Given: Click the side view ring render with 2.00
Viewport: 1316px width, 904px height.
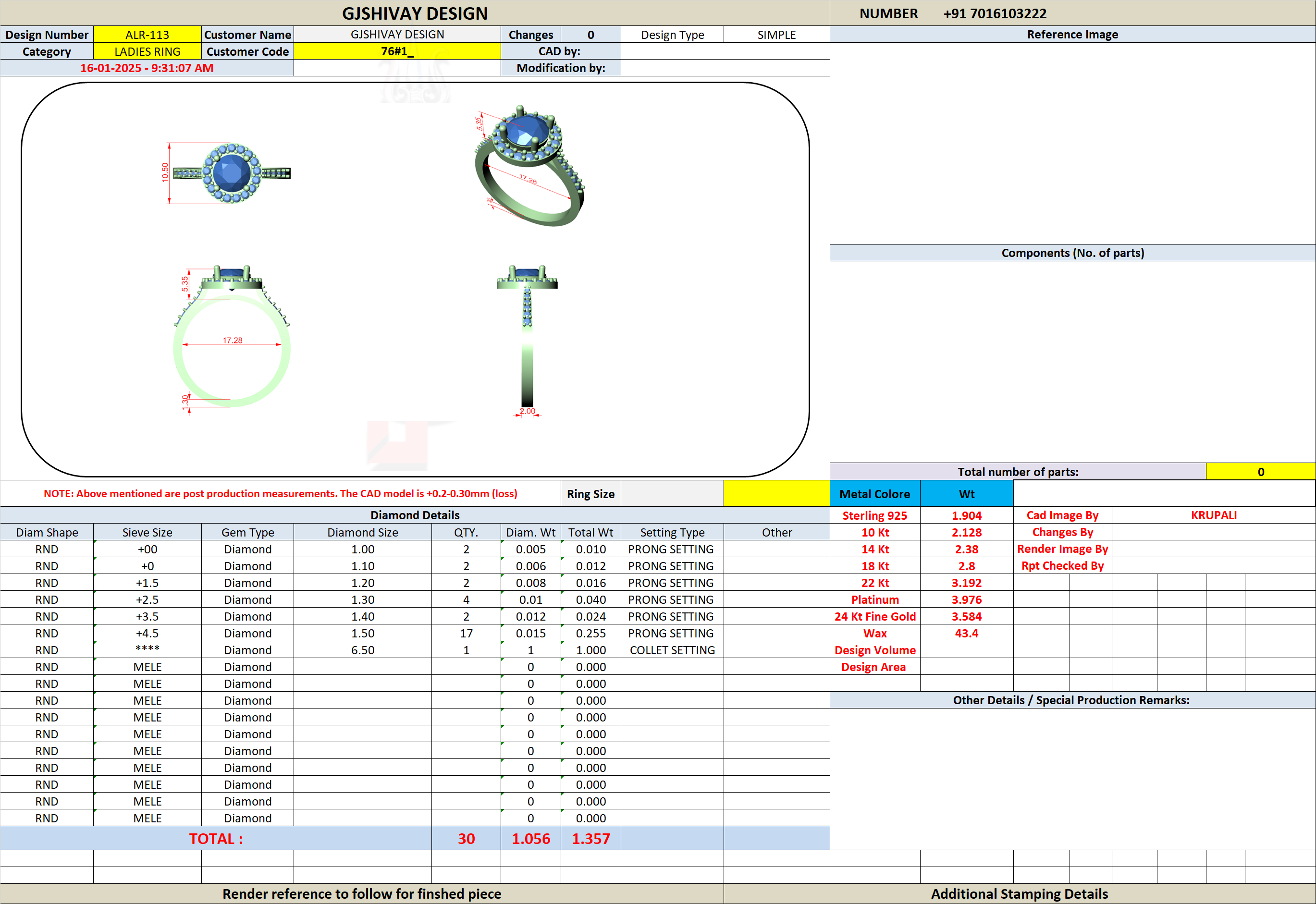Looking at the screenshot, I should tap(528, 341).
